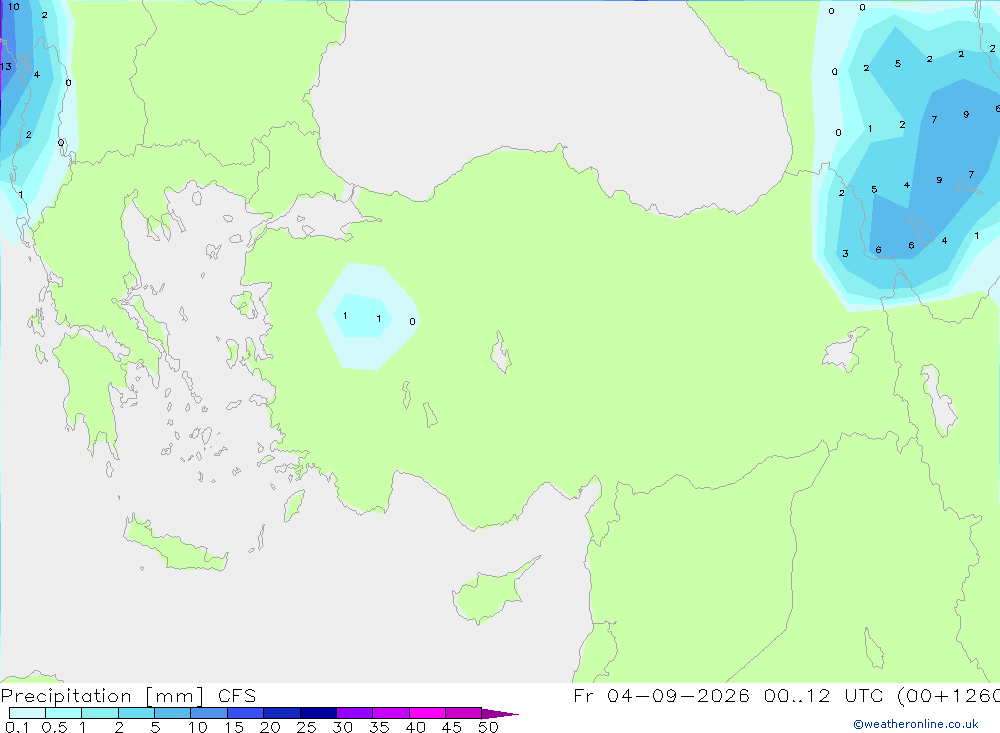Click the 25–30 mm dark navy swatch
1000x733 pixels.
click(318, 713)
